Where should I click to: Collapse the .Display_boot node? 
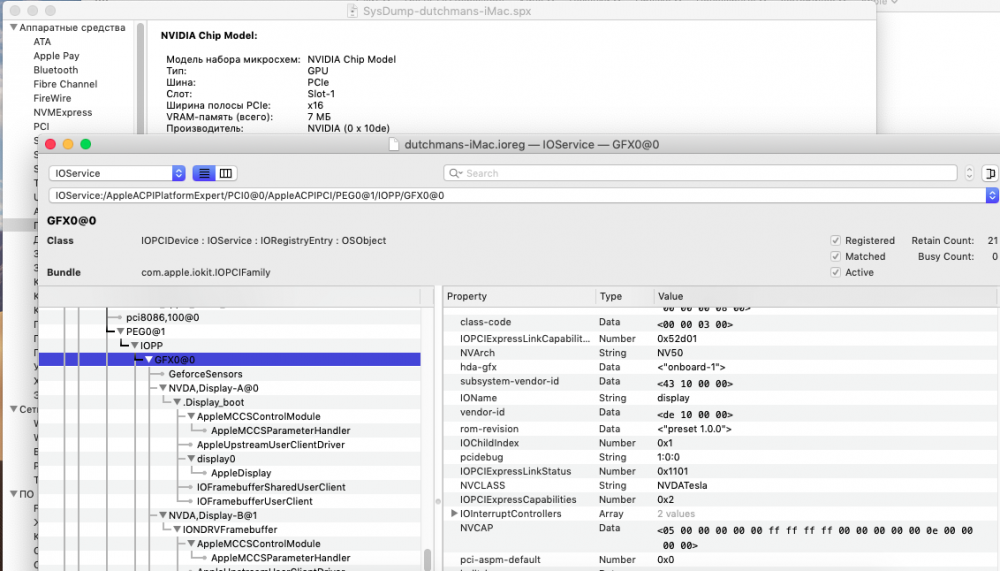pos(177,402)
